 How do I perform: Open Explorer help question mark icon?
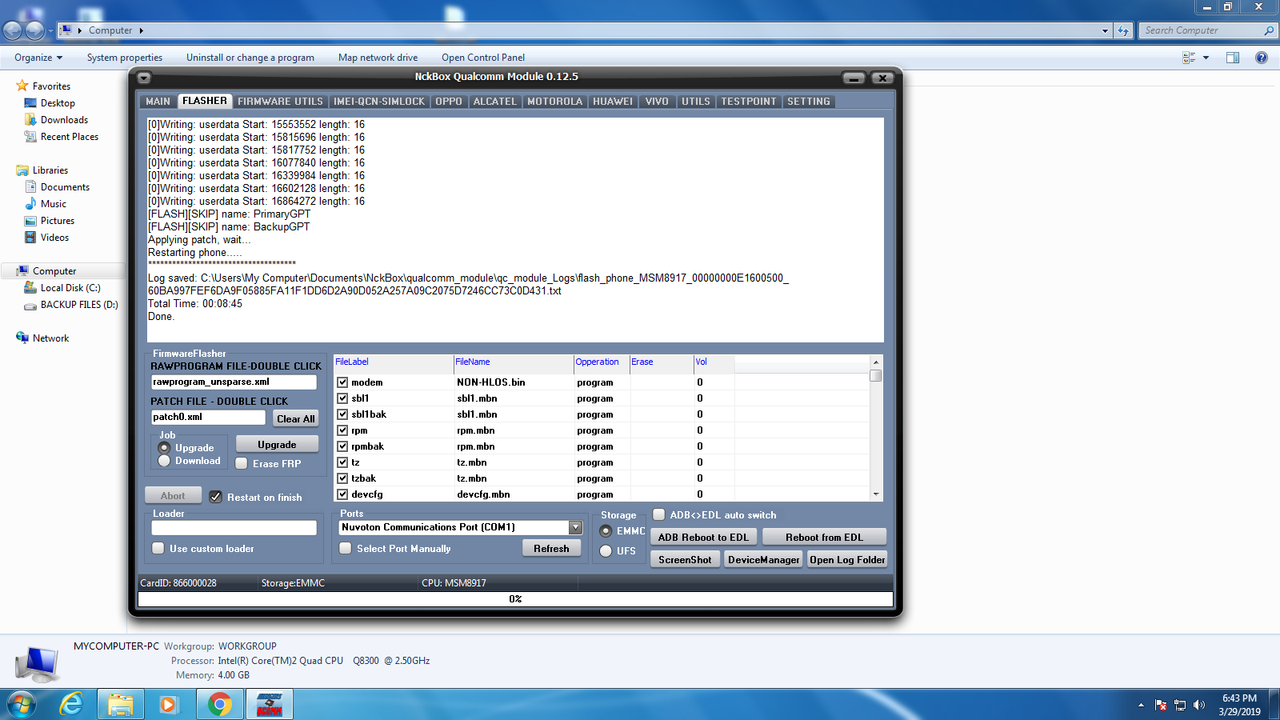1263,57
